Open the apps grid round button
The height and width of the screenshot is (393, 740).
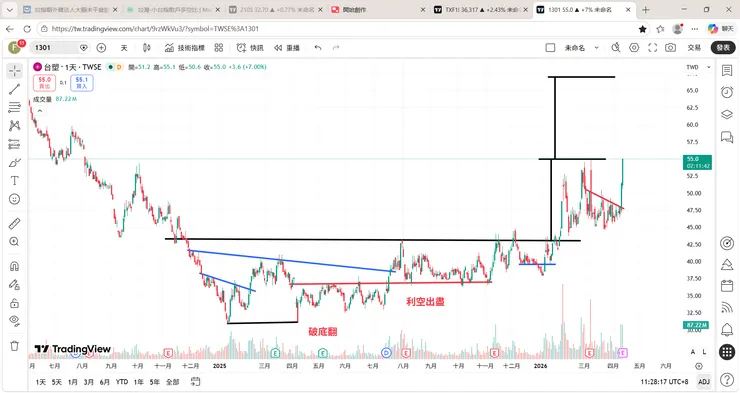pos(727,351)
